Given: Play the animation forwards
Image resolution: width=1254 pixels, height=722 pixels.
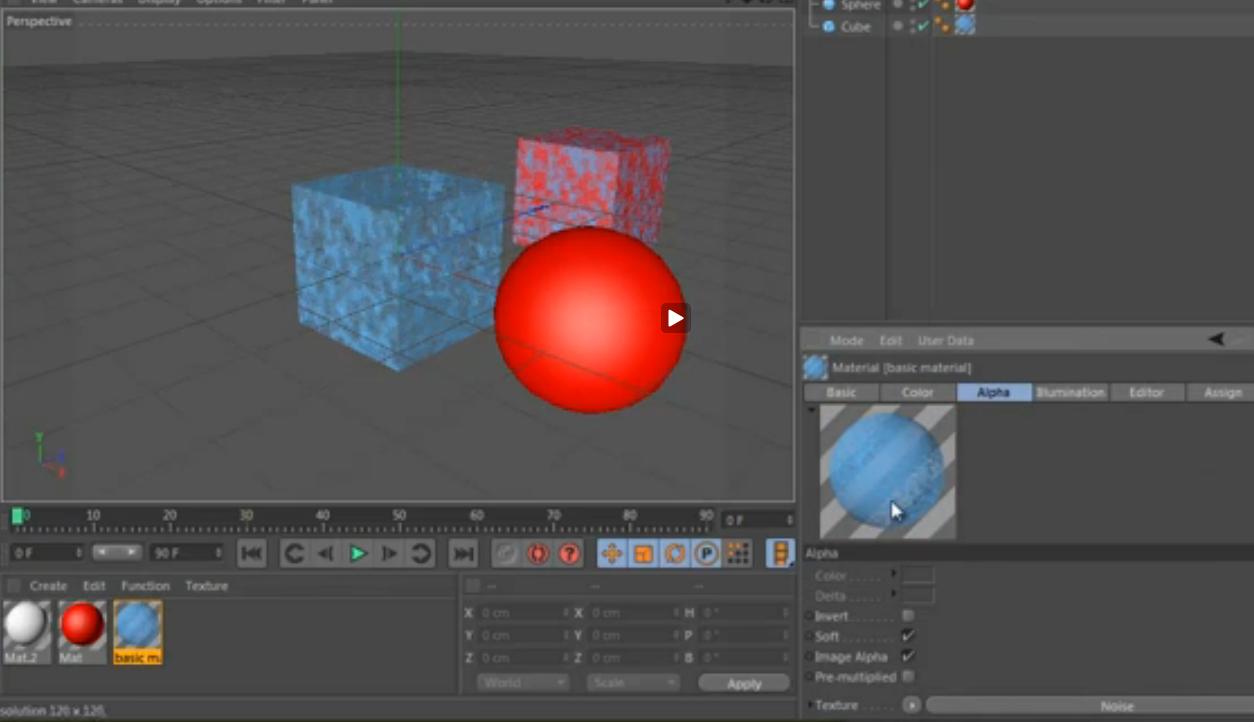Looking at the screenshot, I should pos(357,553).
